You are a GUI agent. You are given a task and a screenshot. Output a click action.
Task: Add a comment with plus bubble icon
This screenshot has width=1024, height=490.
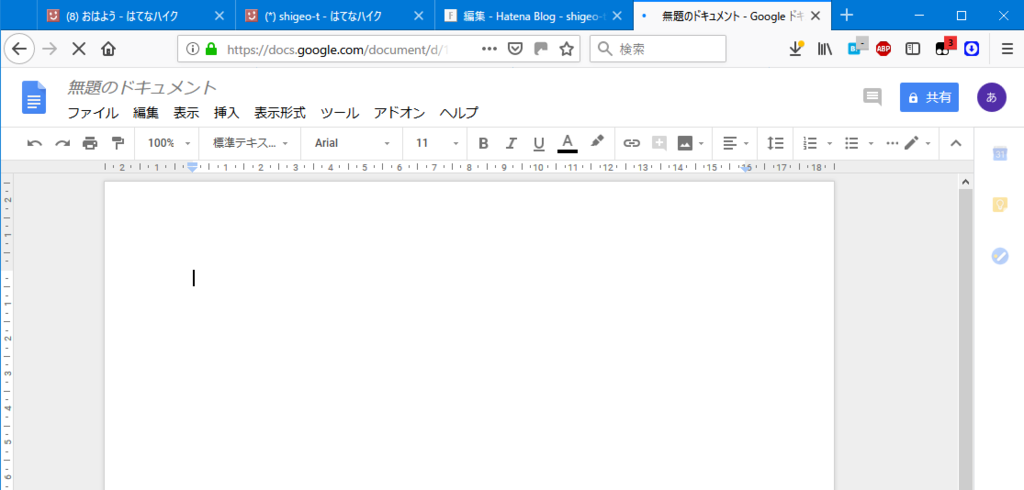coord(659,143)
